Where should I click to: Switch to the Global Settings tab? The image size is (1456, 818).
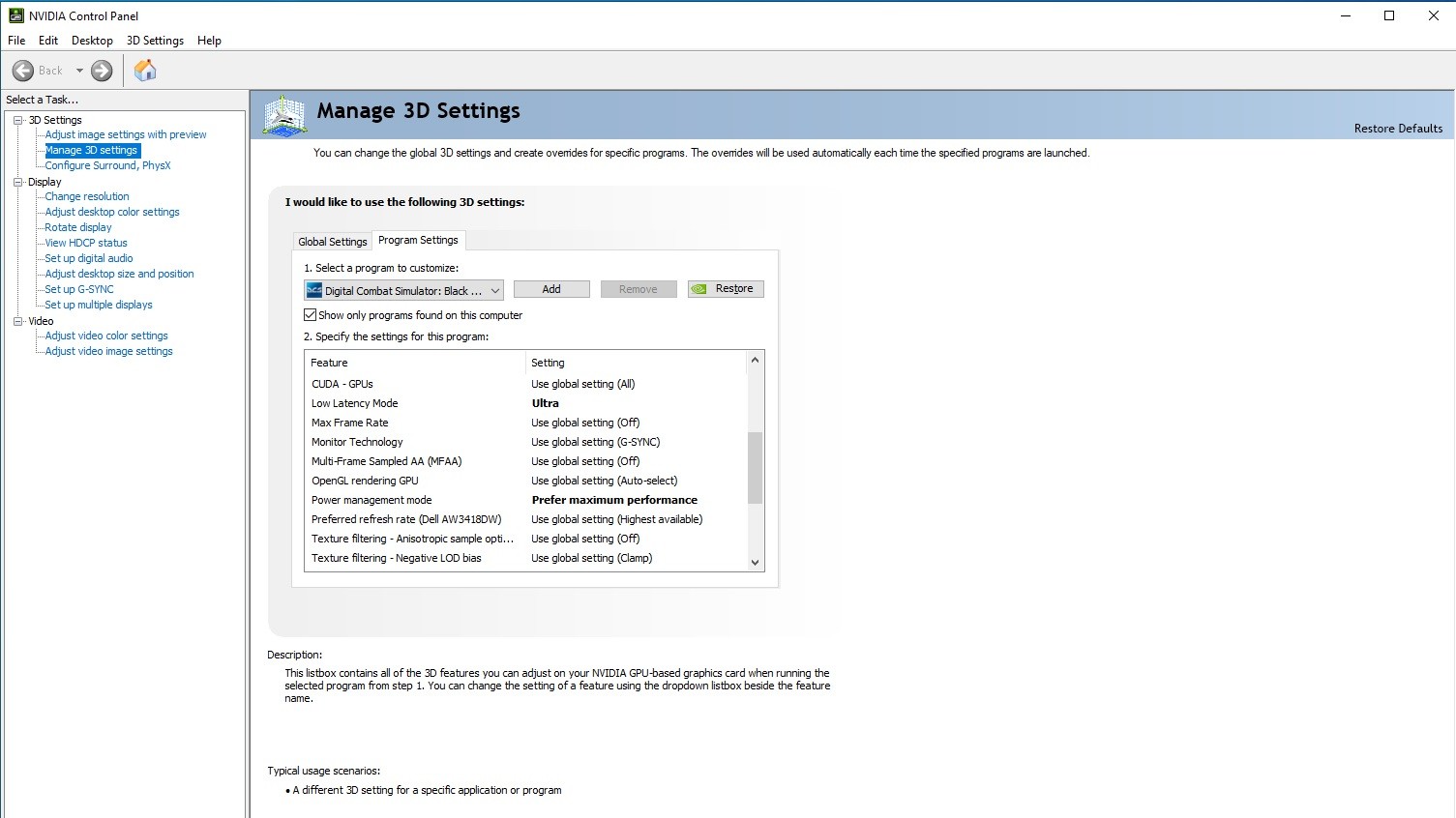click(333, 242)
